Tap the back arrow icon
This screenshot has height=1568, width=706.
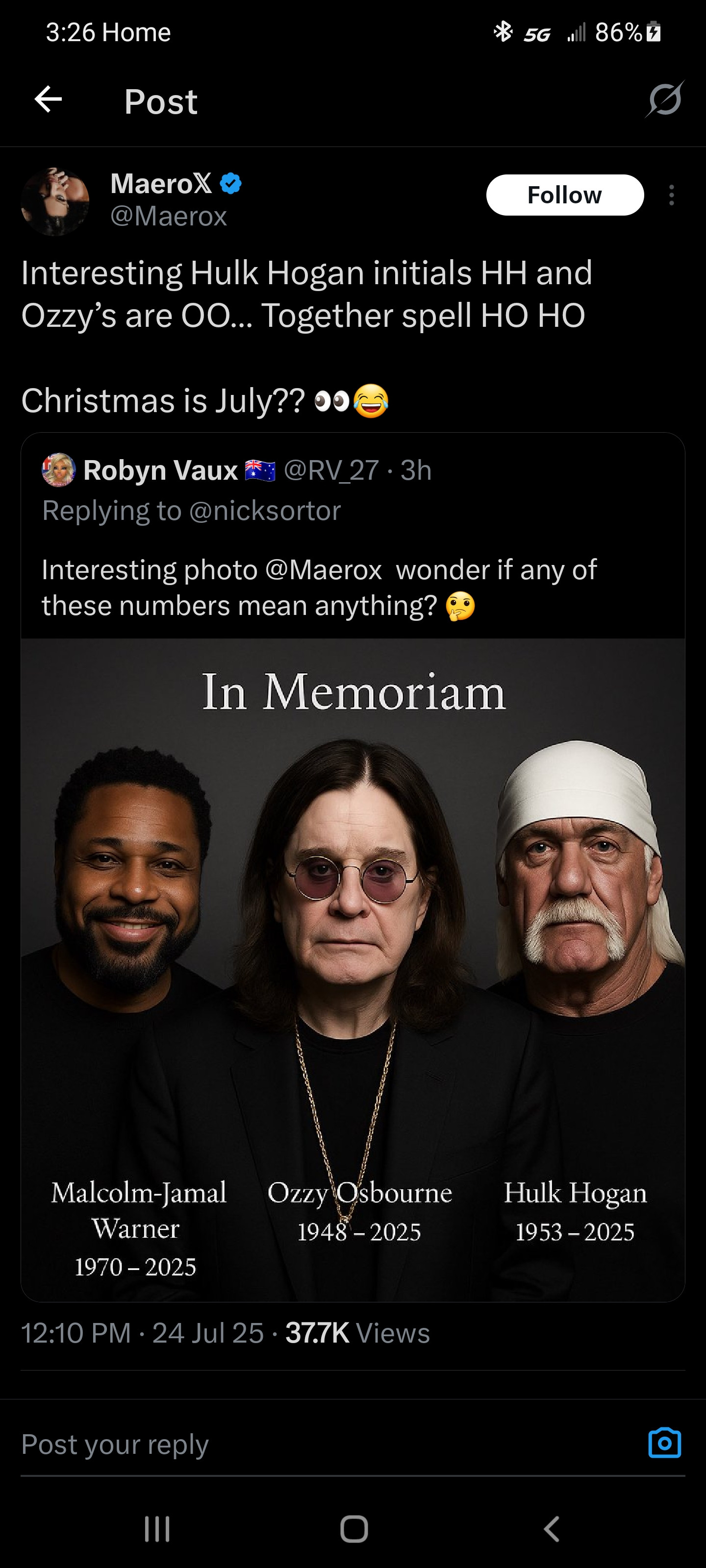[x=48, y=100]
